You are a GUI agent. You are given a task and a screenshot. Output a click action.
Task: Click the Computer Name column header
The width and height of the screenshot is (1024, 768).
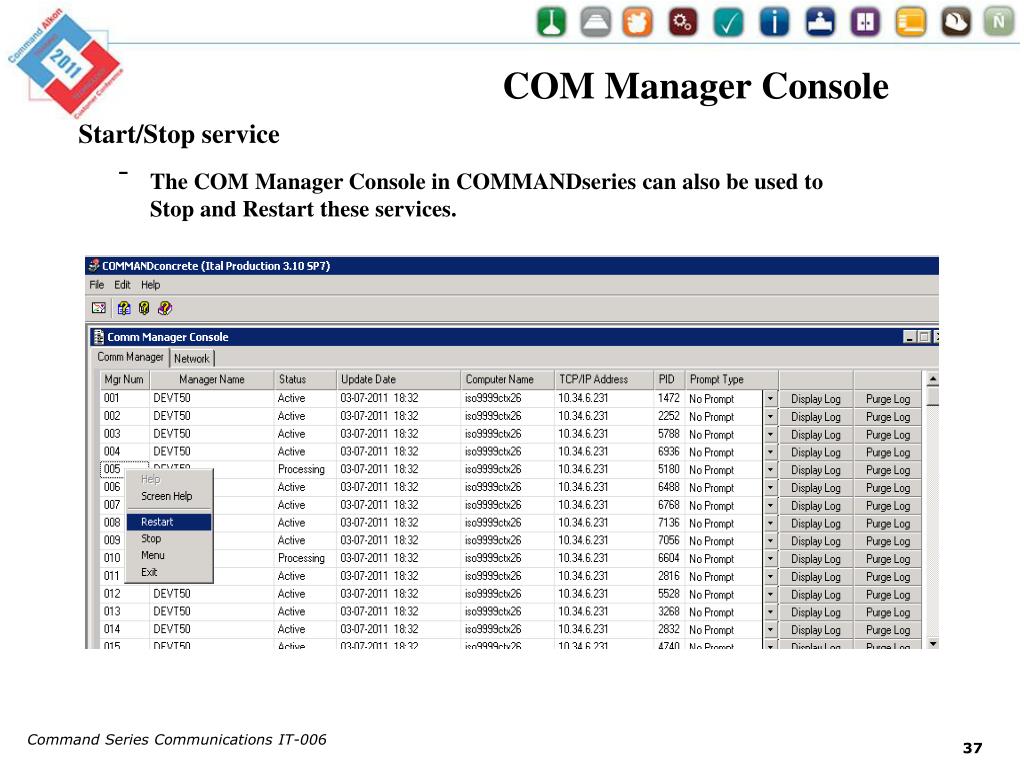507,379
